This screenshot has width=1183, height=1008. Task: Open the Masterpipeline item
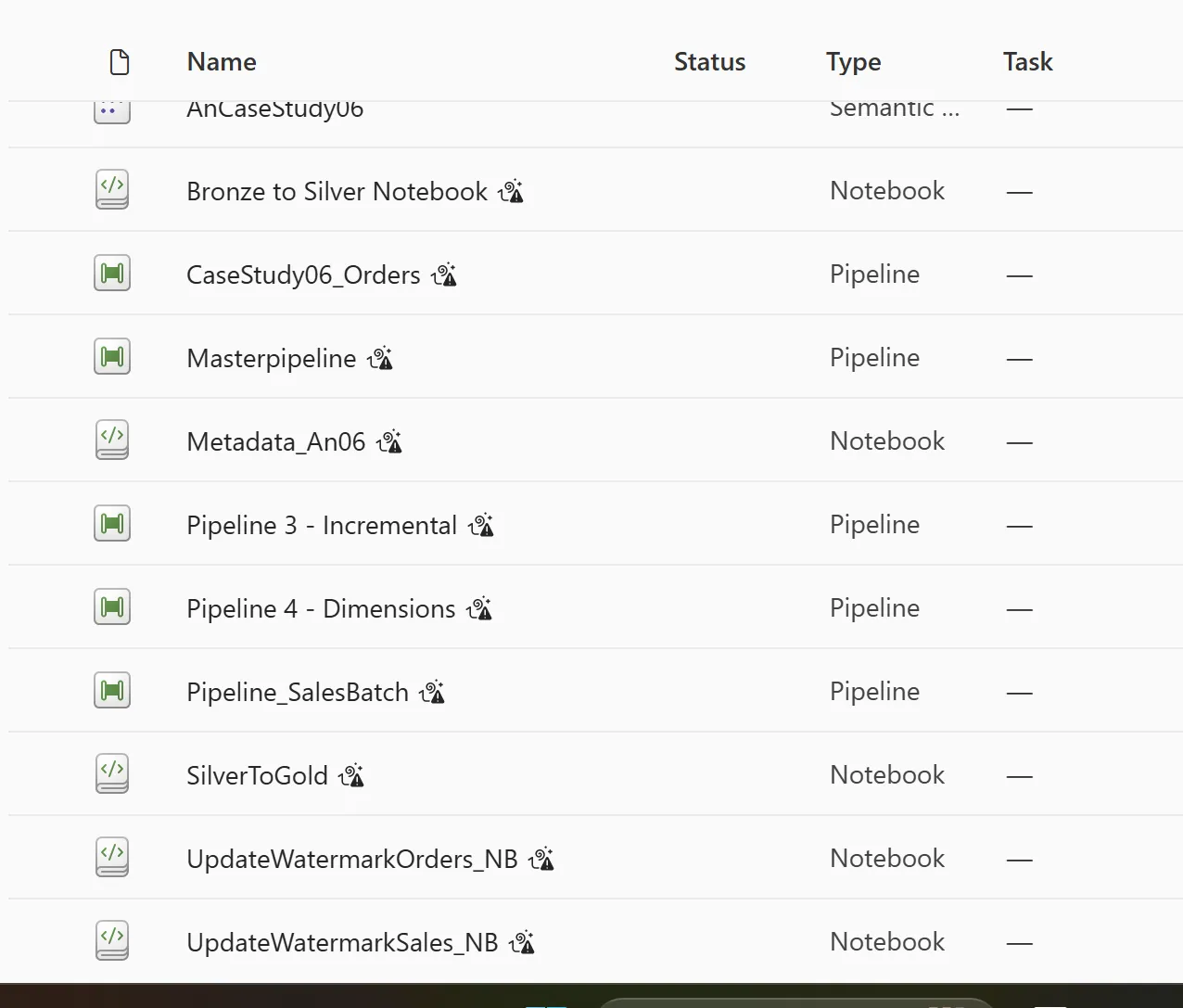pyautogui.click(x=272, y=359)
